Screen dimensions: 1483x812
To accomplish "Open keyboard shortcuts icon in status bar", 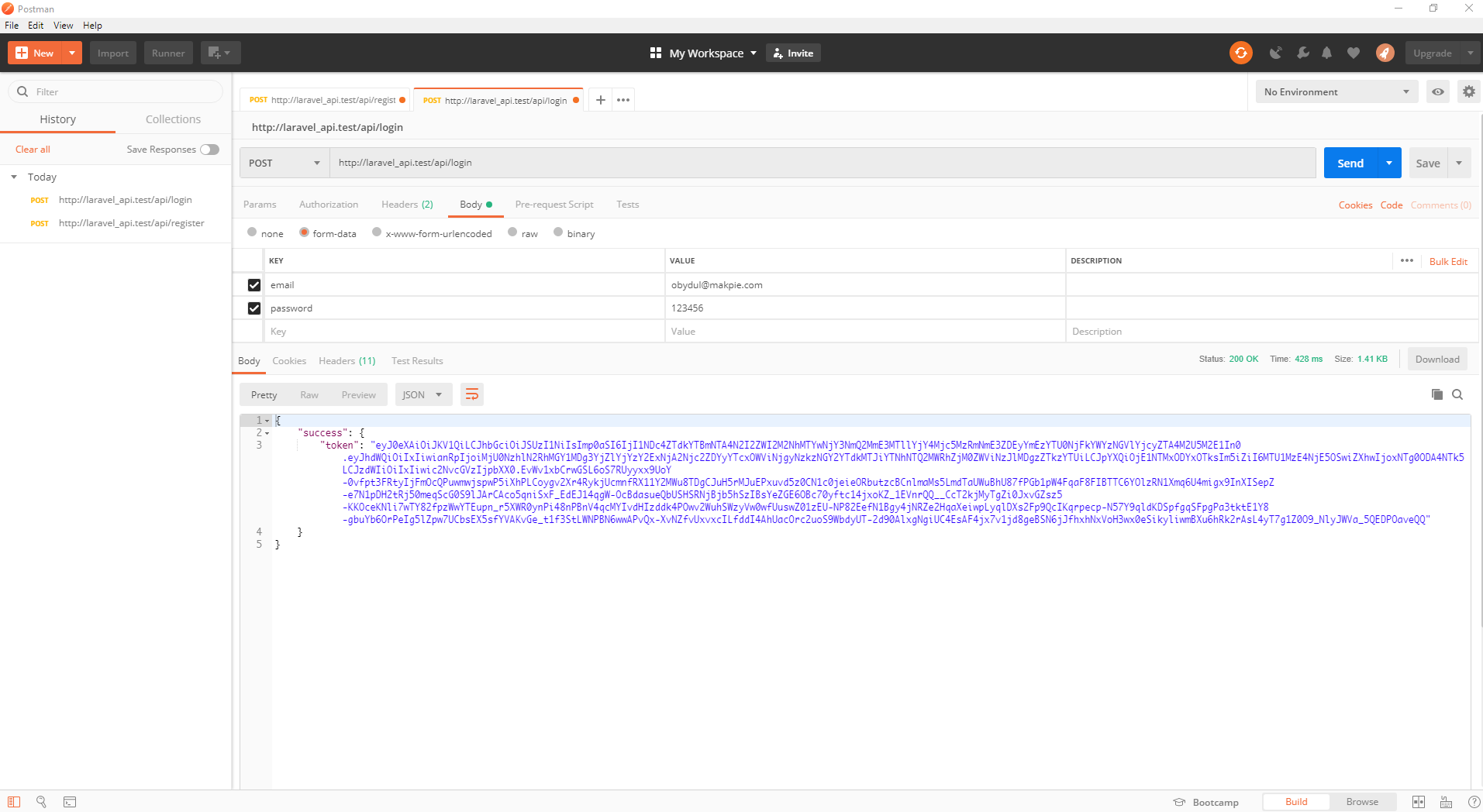I will pyautogui.click(x=1446, y=802).
